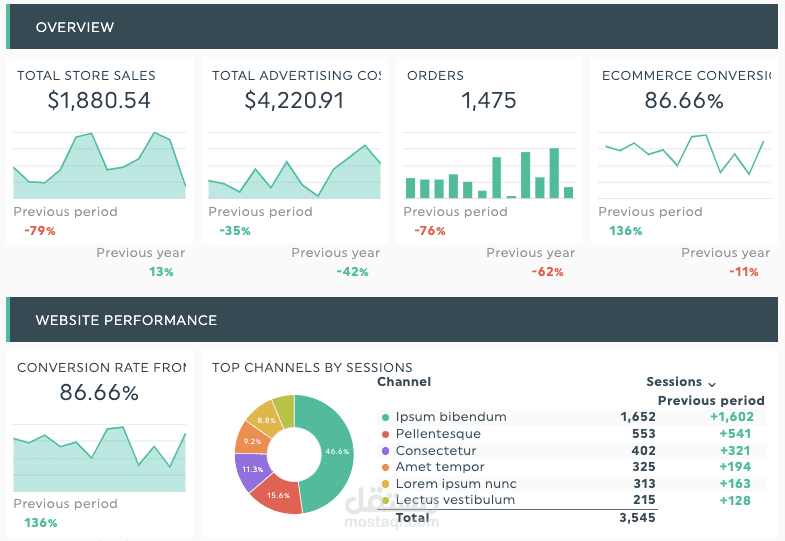
Task: Select the Lectus vestibulum channel row
Action: tap(571, 500)
